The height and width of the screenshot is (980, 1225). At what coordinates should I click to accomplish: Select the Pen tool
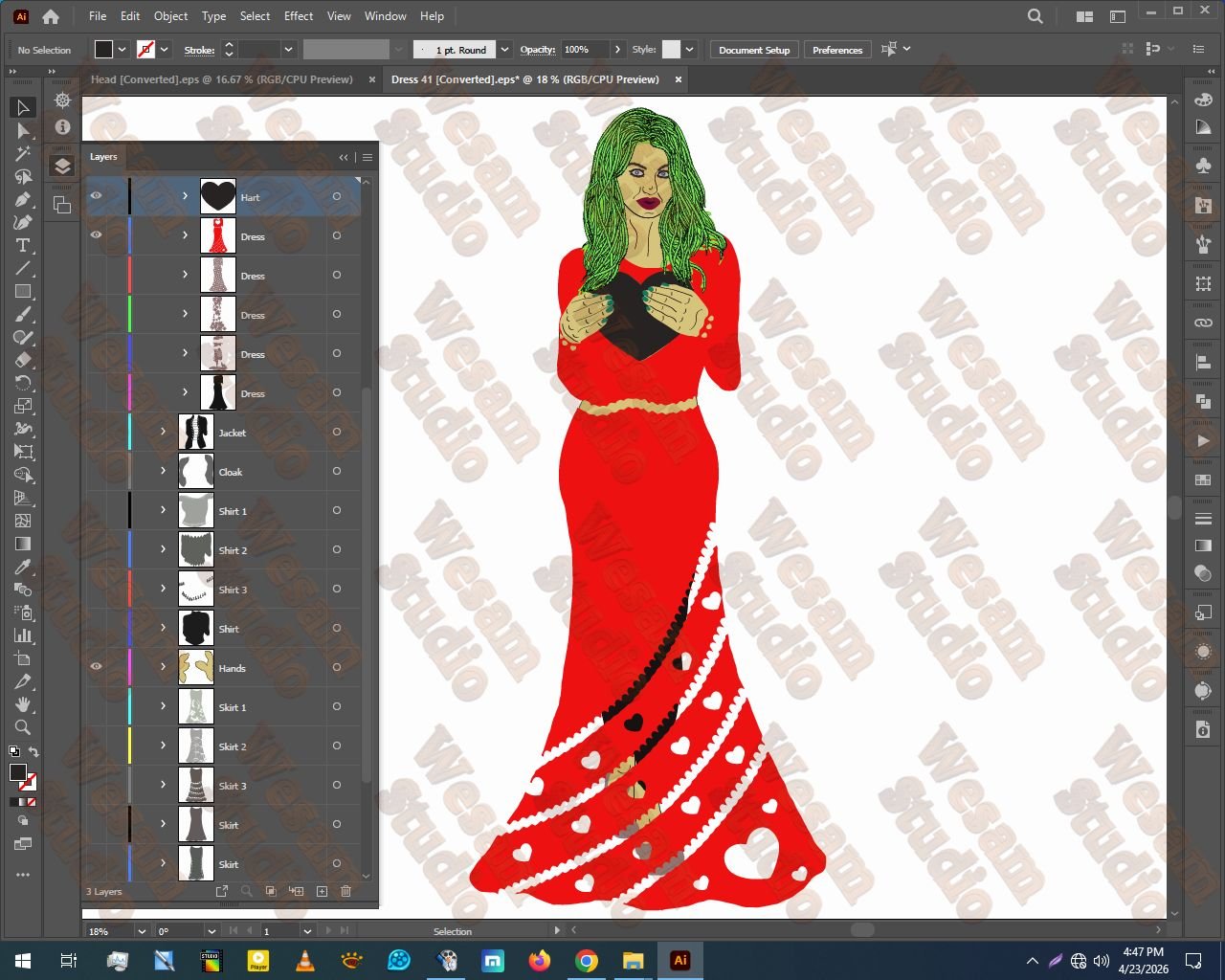tap(23, 199)
